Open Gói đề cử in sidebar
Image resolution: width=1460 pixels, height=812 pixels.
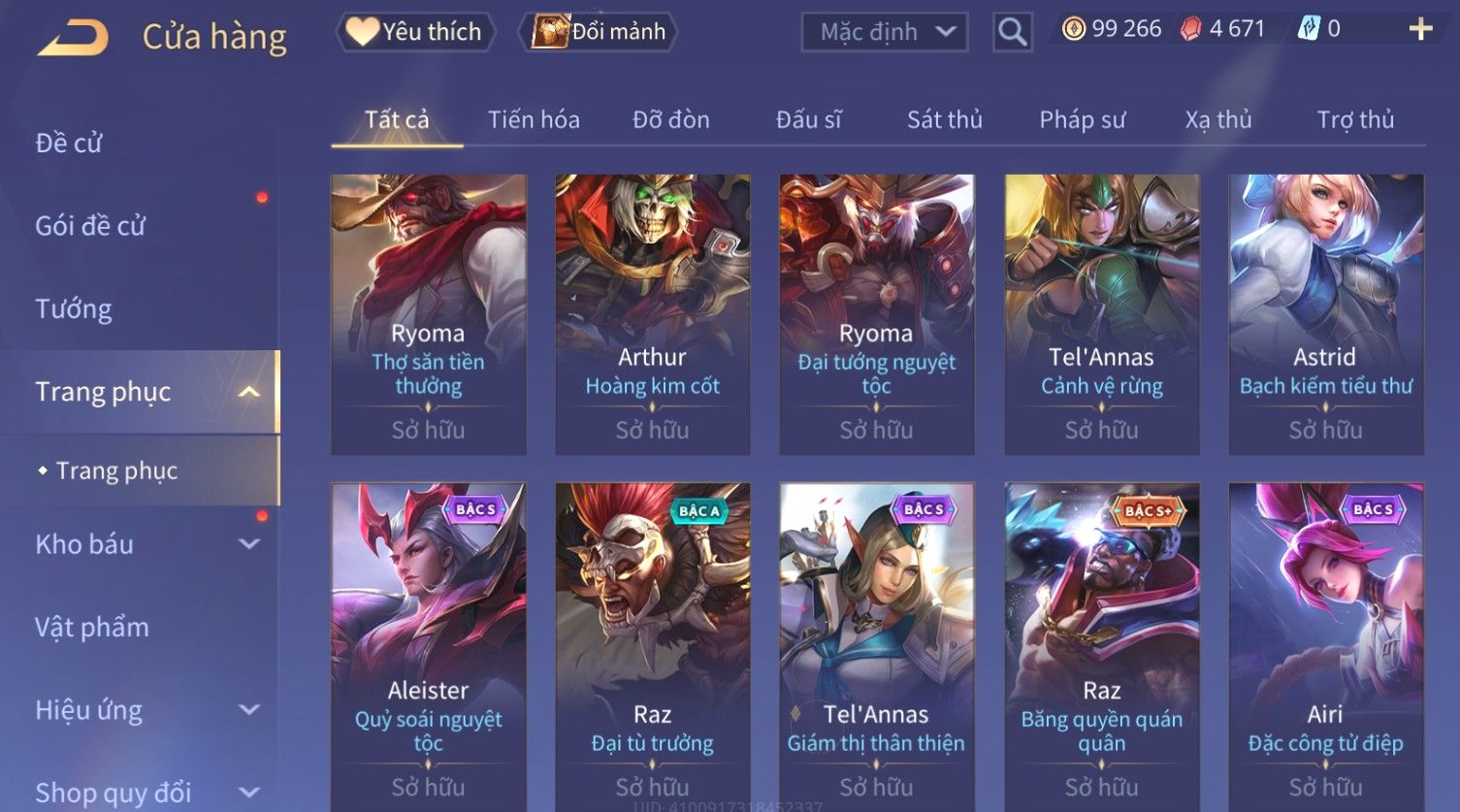[90, 226]
